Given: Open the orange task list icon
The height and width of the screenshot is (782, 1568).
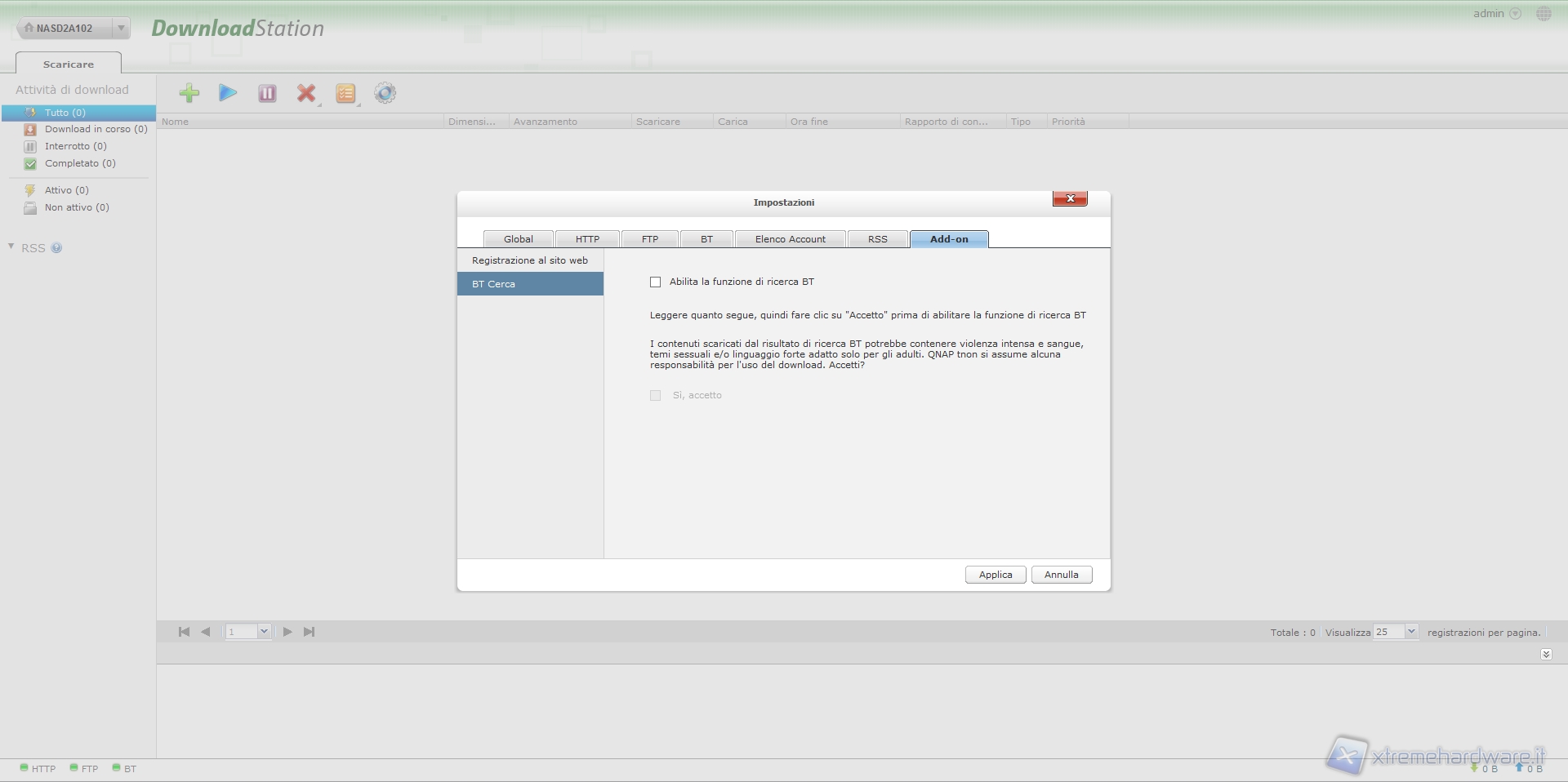Looking at the screenshot, I should [x=345, y=93].
